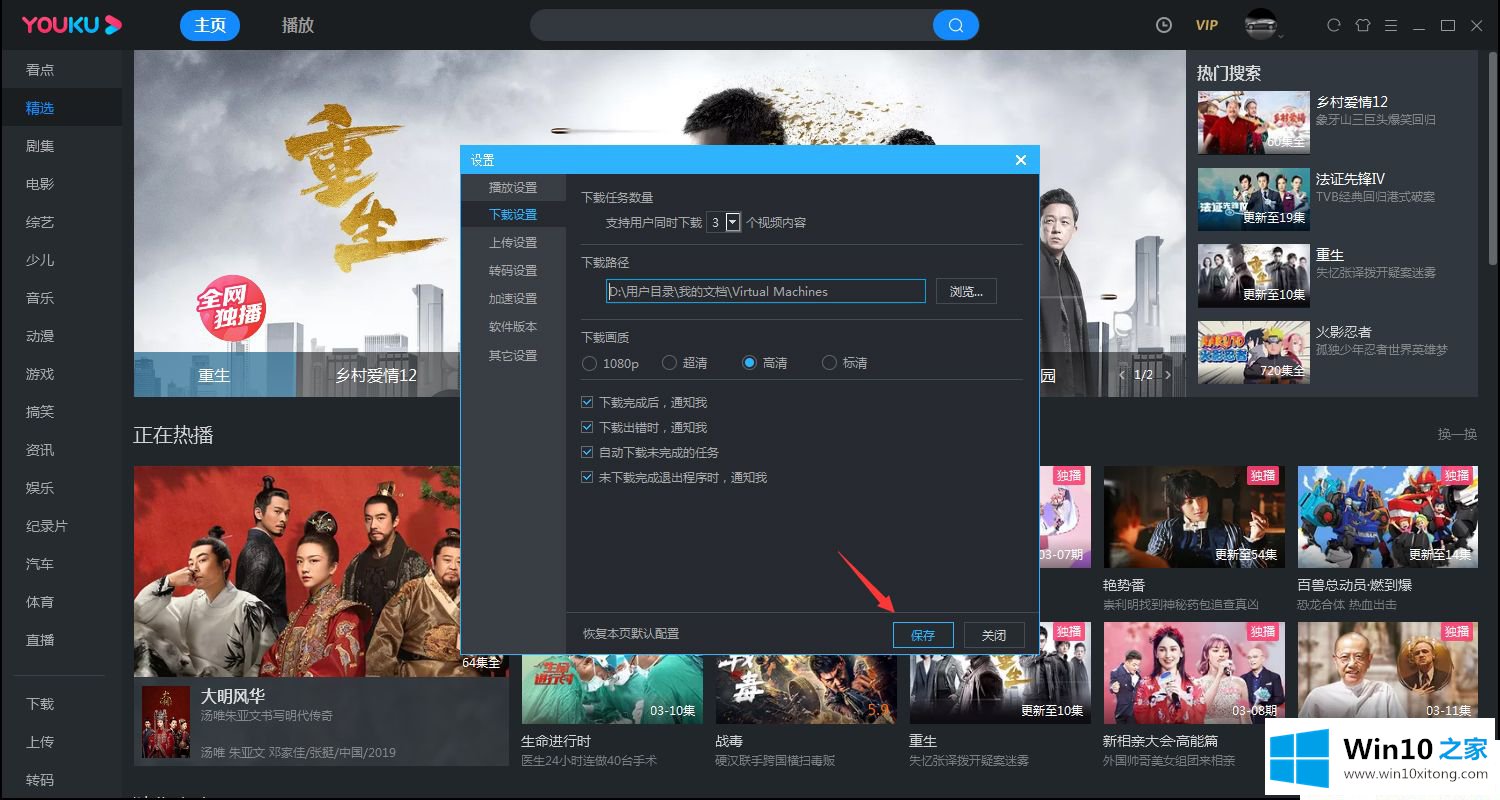Click the 保存 button
The width and height of the screenshot is (1500, 800).
pos(923,635)
